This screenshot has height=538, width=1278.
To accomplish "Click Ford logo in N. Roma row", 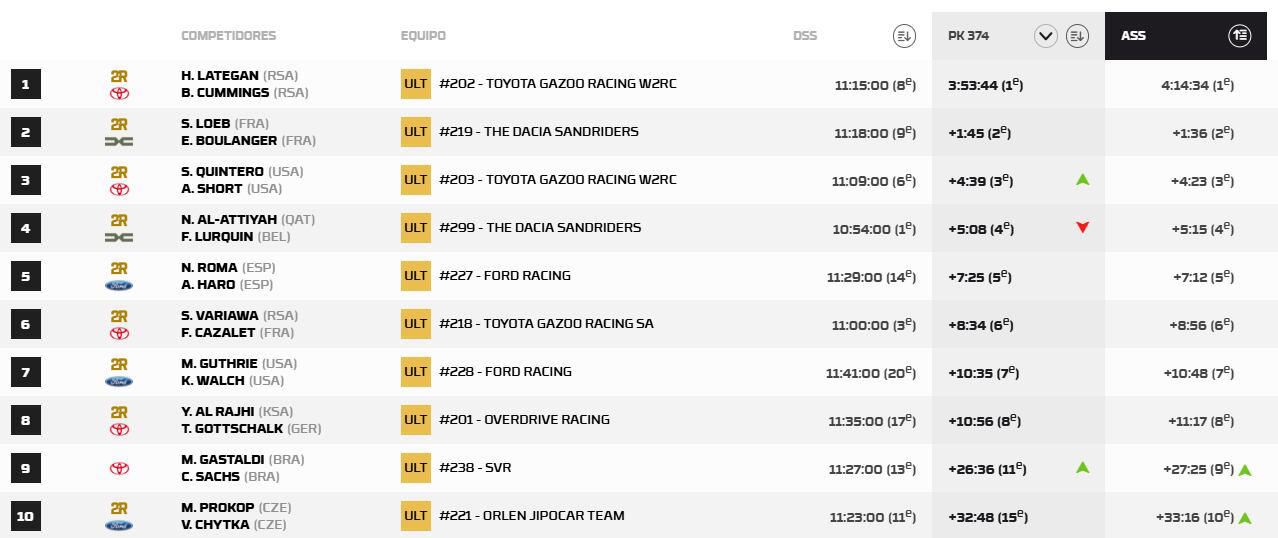I will [119, 286].
